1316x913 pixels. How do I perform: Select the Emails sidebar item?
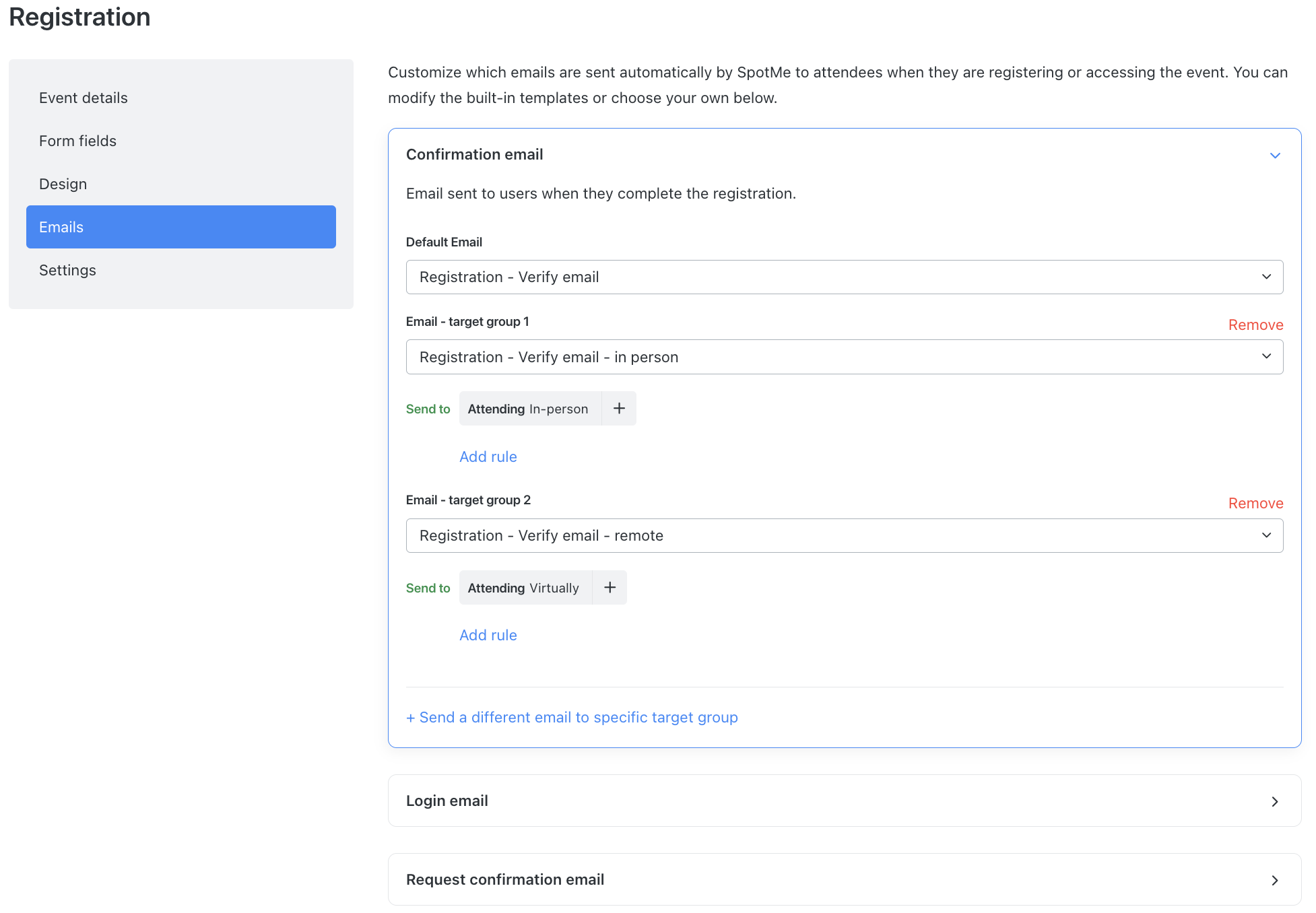[x=181, y=227]
